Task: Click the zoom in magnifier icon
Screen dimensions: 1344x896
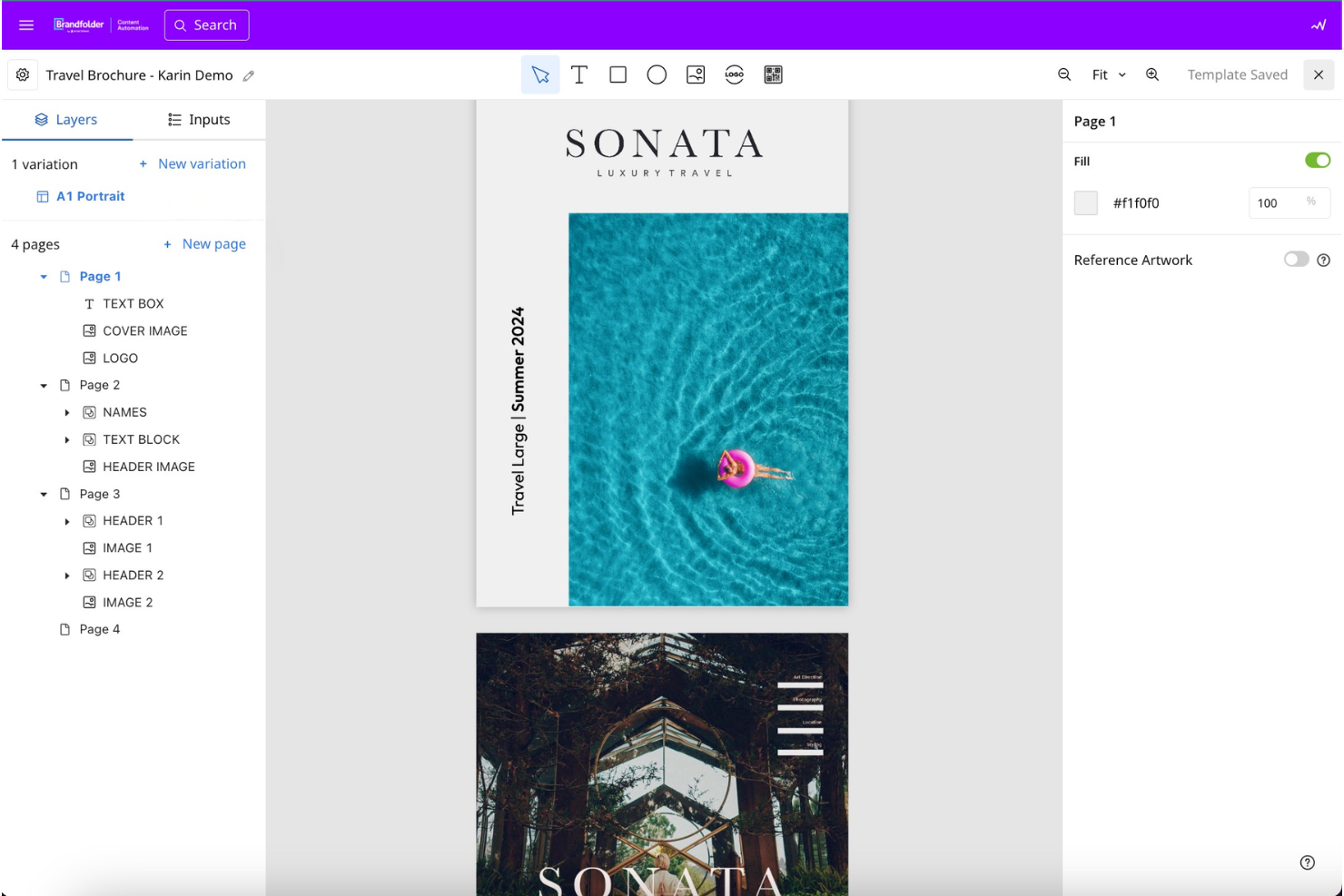Action: (1151, 74)
